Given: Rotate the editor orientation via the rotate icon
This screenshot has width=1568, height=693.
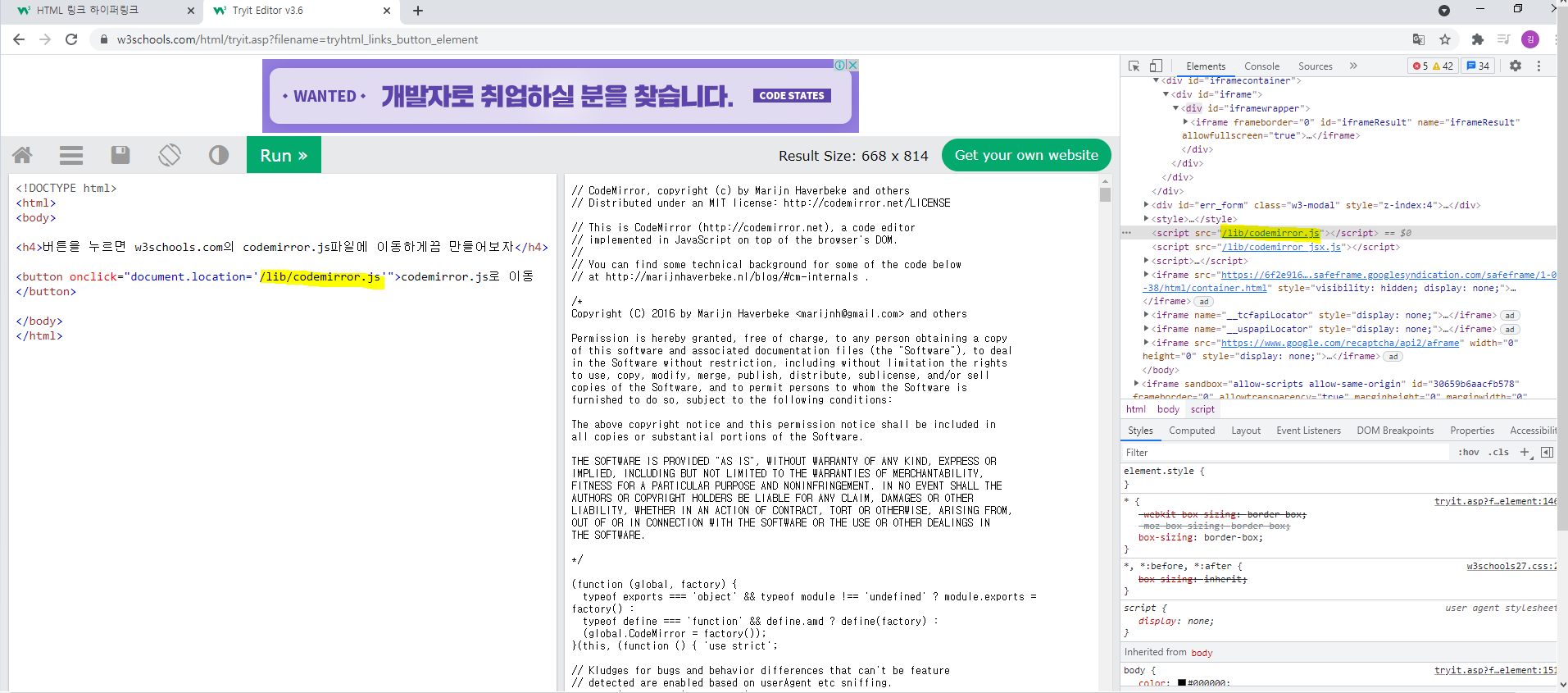Looking at the screenshot, I should click(x=170, y=155).
